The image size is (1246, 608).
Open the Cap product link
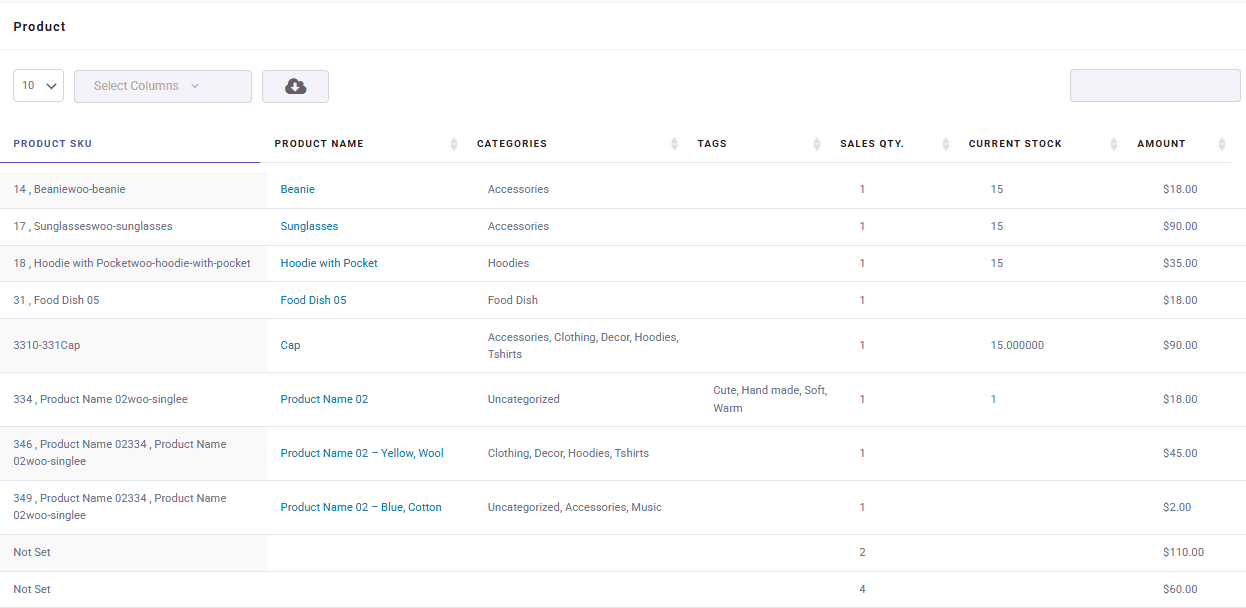click(x=290, y=345)
